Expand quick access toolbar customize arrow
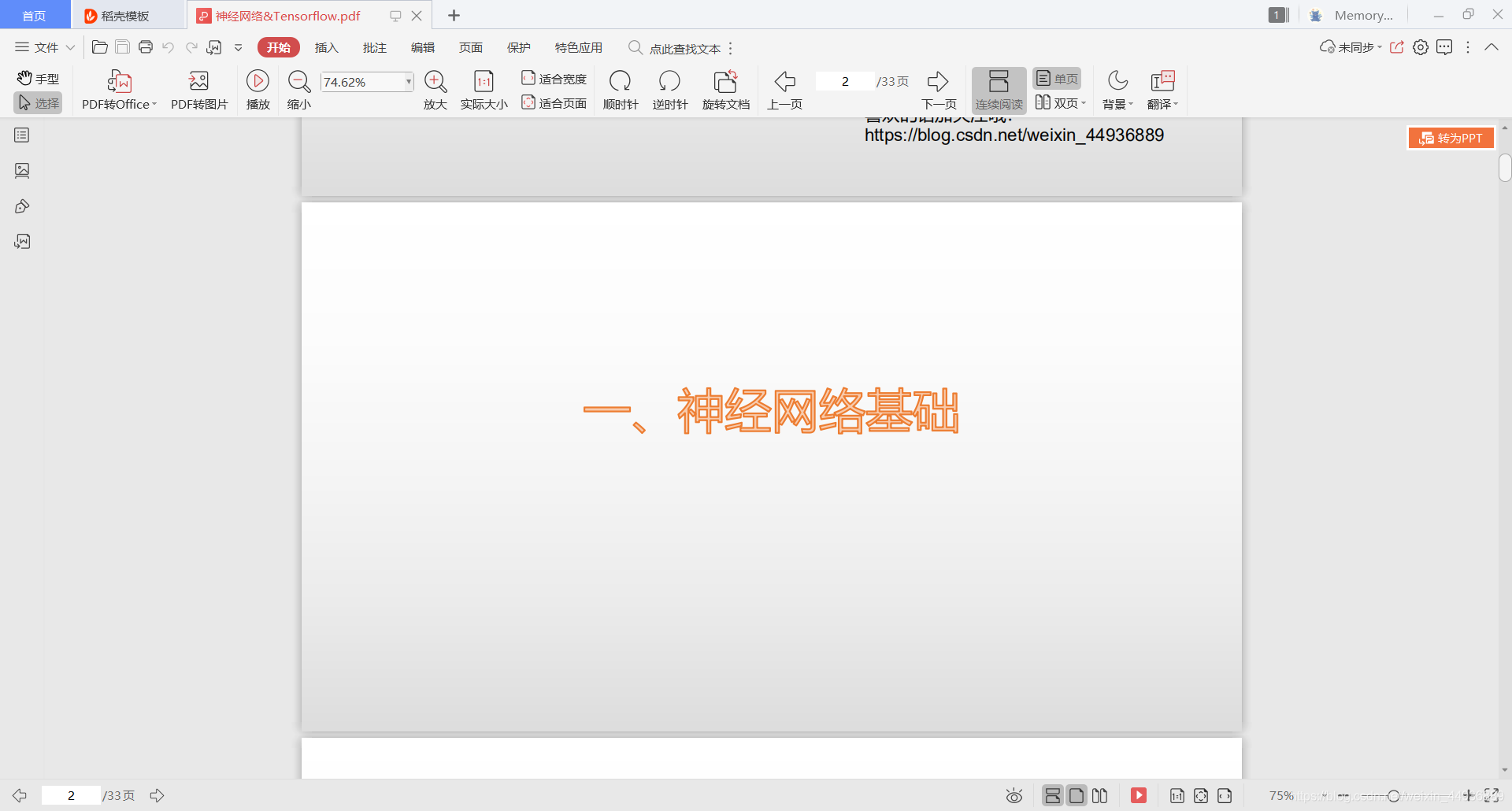 (x=239, y=47)
